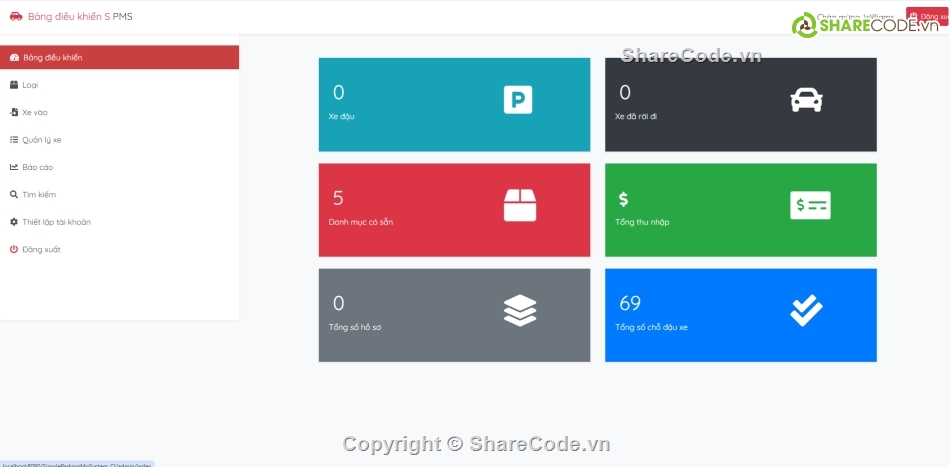Click the Tìm kiếm magnifier icon
The image size is (950, 467).
pyautogui.click(x=14, y=194)
